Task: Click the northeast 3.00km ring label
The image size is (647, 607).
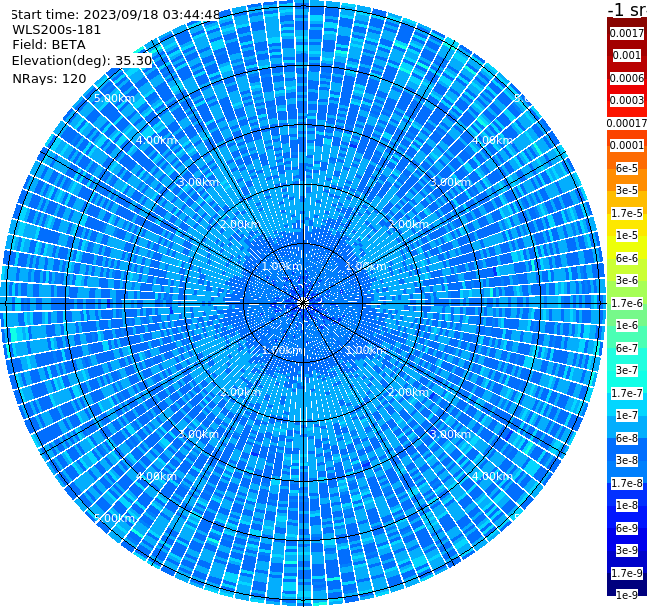Action: point(450,182)
